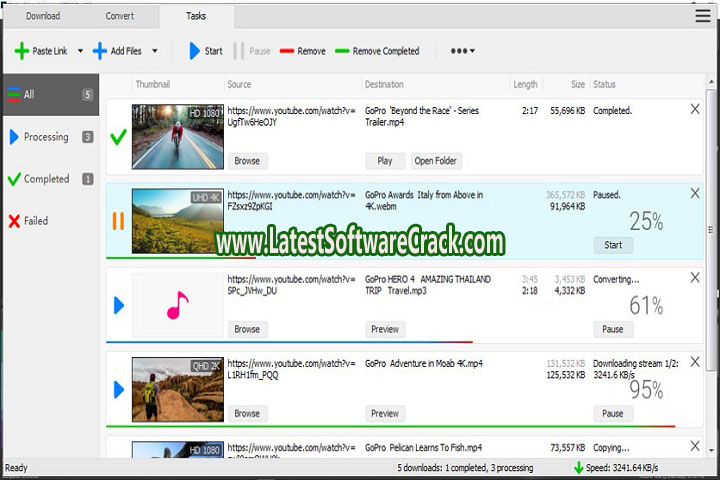The width and height of the screenshot is (720, 480).
Task: Click the blue Add Files plus icon
Action: tap(100, 51)
